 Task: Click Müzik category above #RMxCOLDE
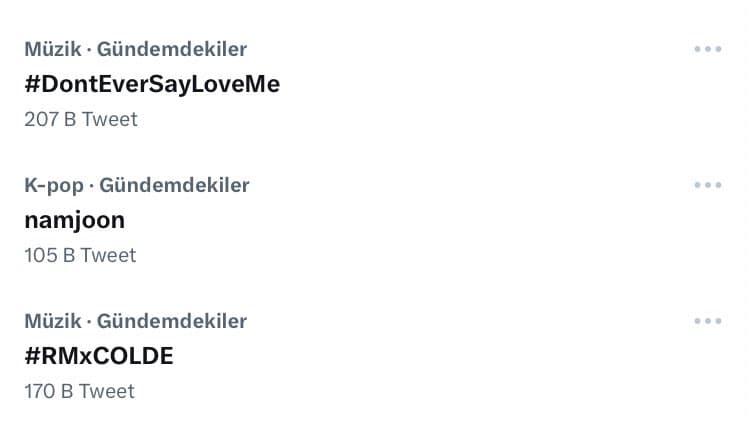pyautogui.click(x=52, y=321)
